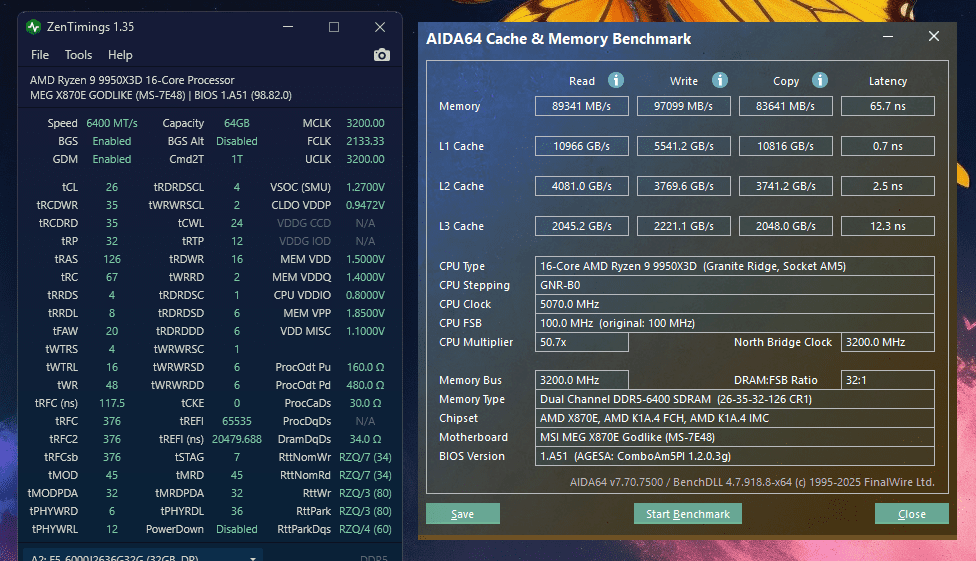Close the ZenTimings window

coord(380,27)
